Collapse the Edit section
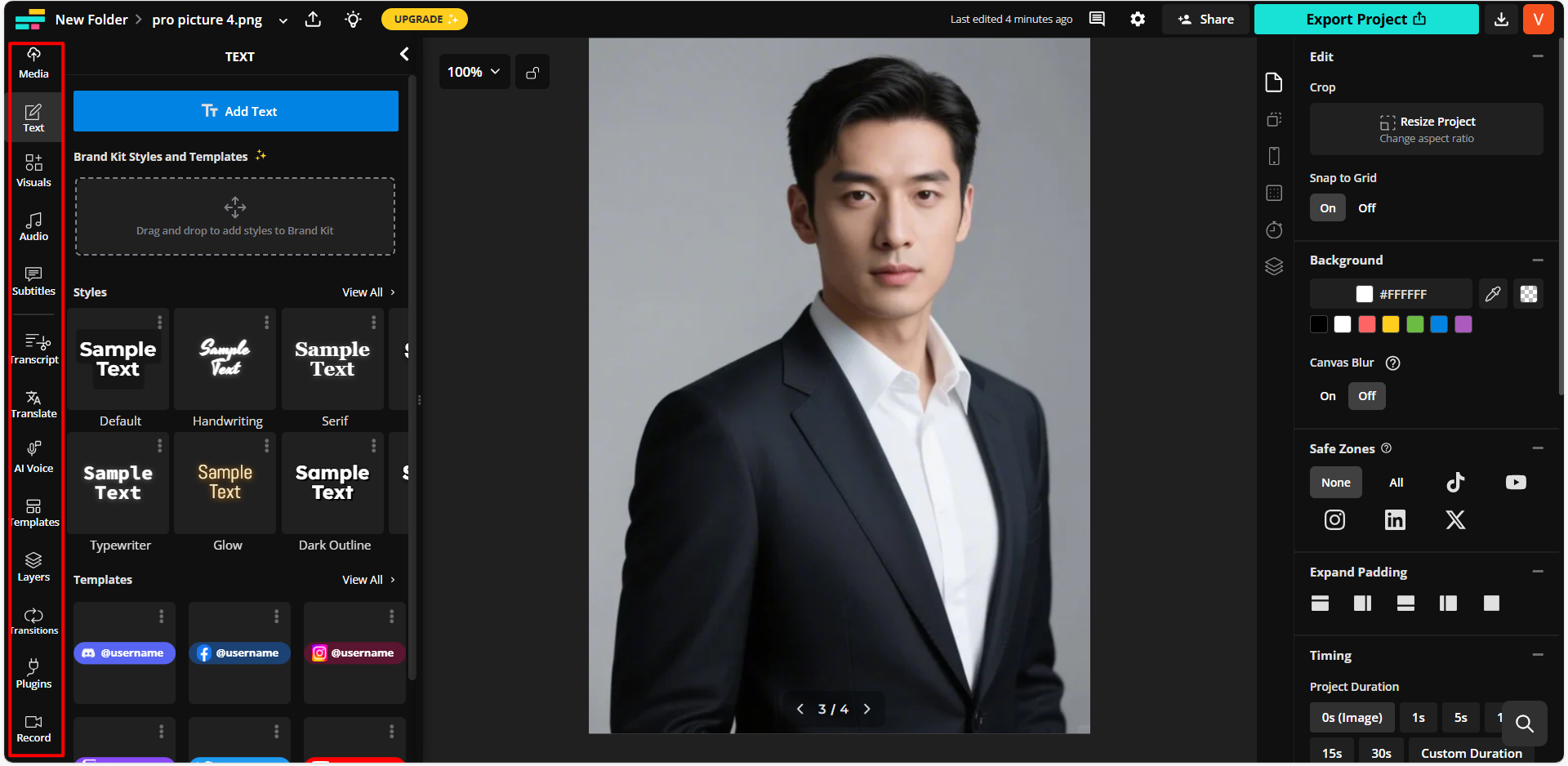 (x=1538, y=56)
